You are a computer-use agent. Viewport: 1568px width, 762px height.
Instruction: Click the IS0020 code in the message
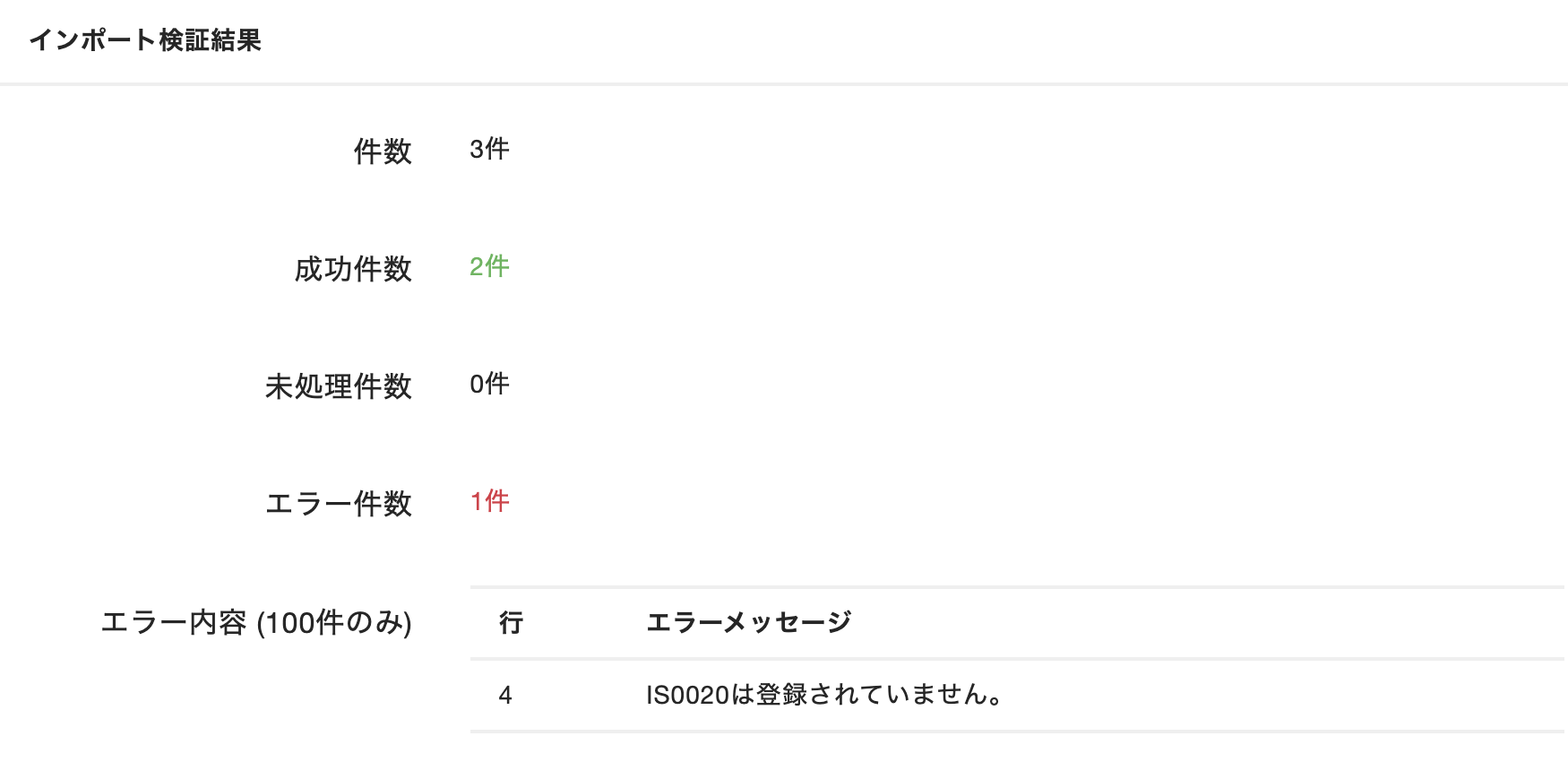(x=687, y=695)
